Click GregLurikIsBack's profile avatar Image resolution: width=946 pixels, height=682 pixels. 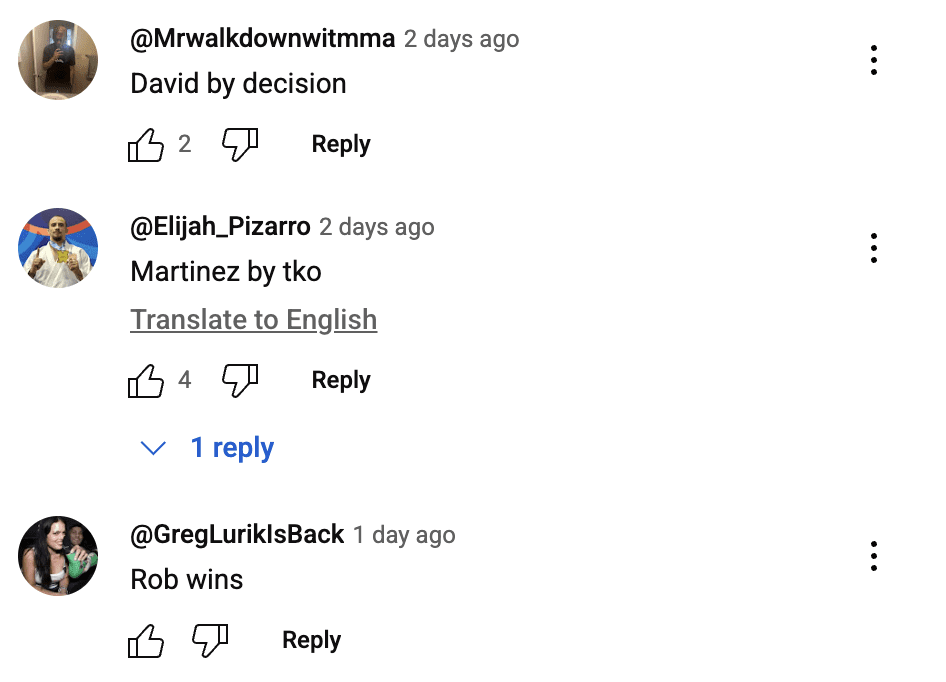58,556
